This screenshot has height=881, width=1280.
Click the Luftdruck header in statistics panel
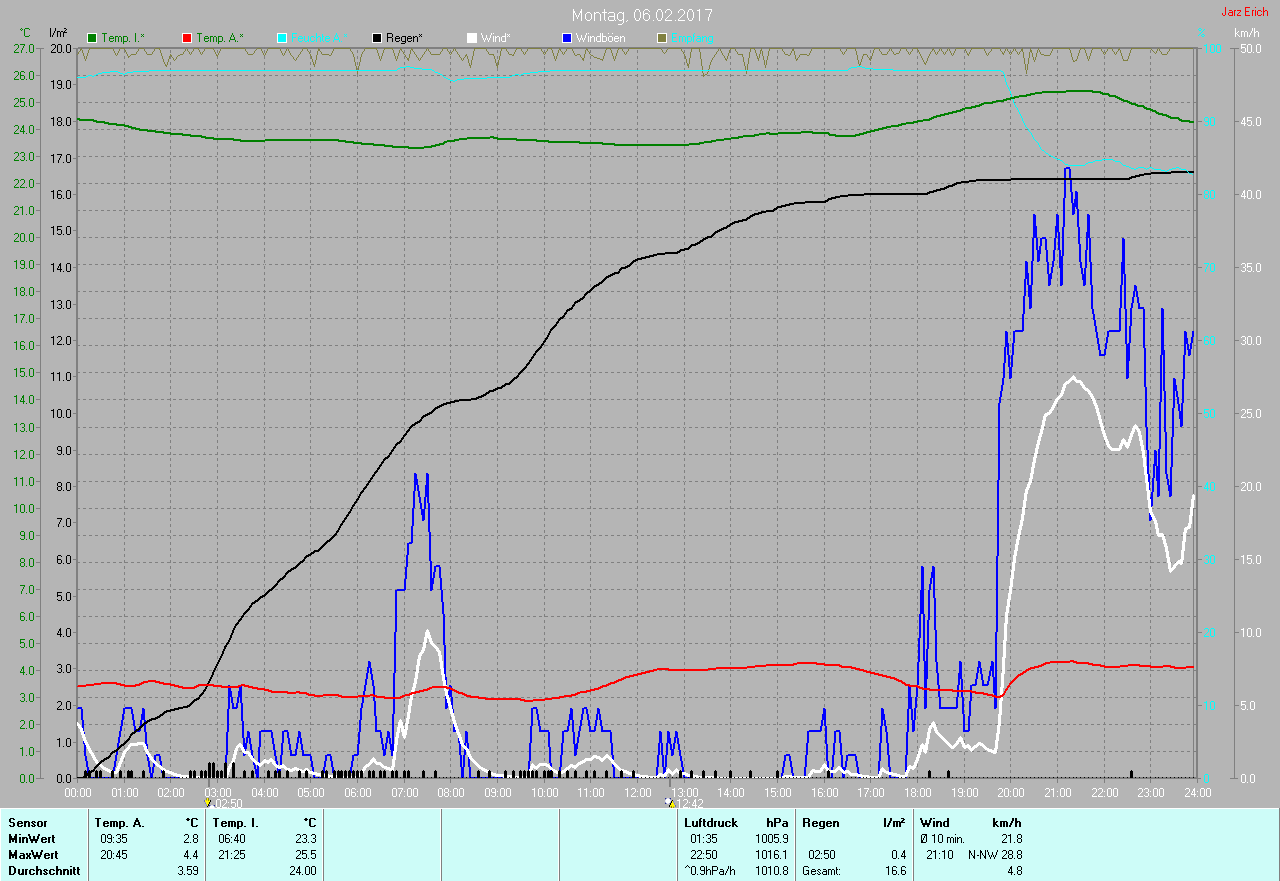click(711, 823)
